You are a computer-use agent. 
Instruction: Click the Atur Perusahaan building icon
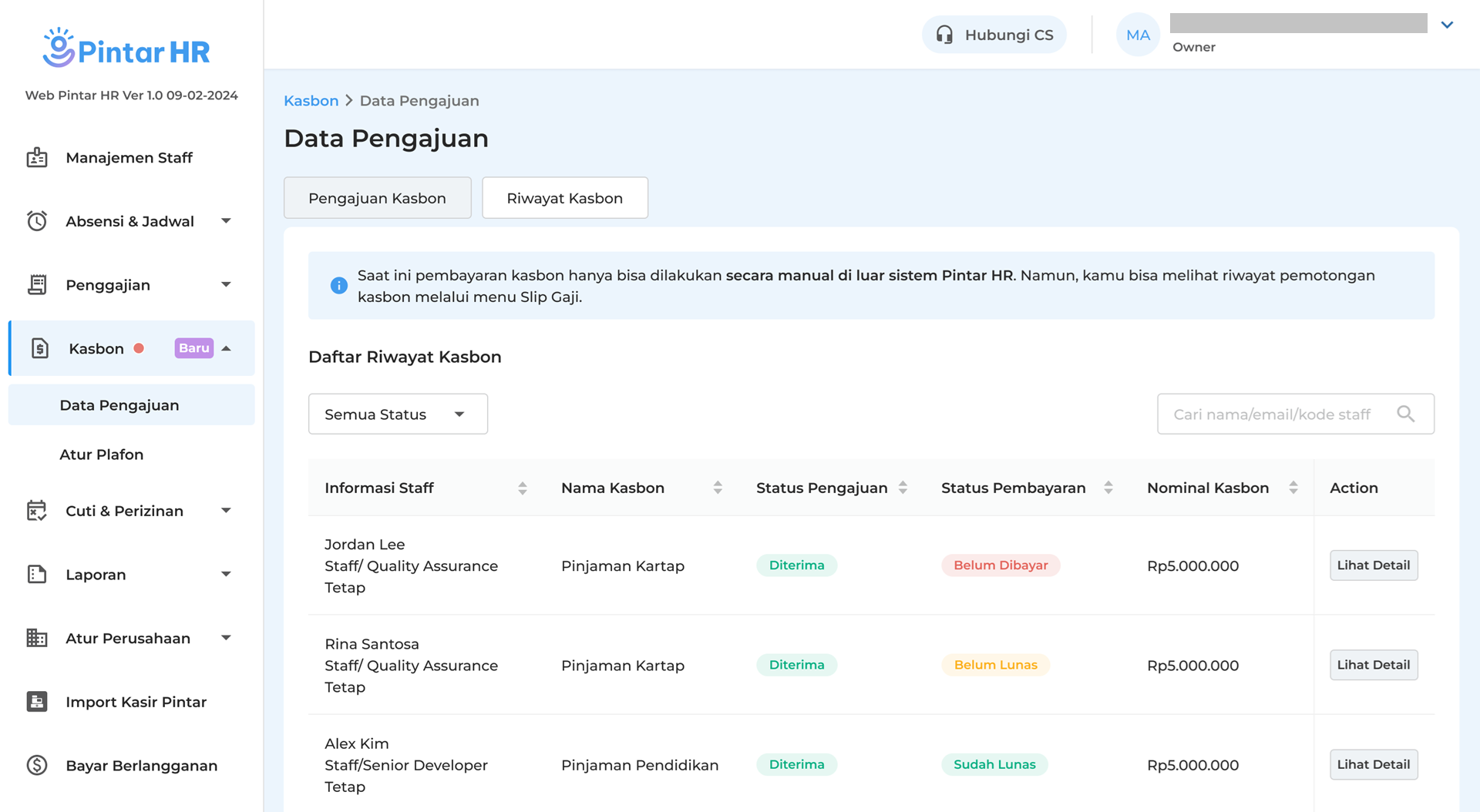pos(37,638)
